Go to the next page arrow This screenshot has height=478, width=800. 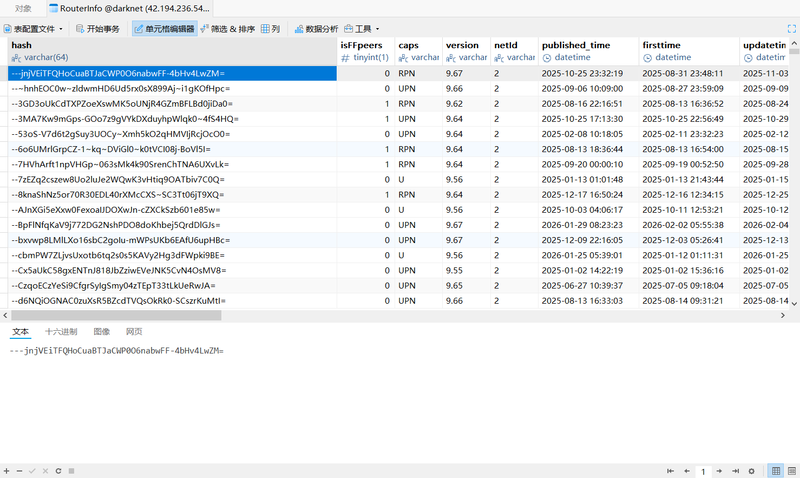click(719, 470)
